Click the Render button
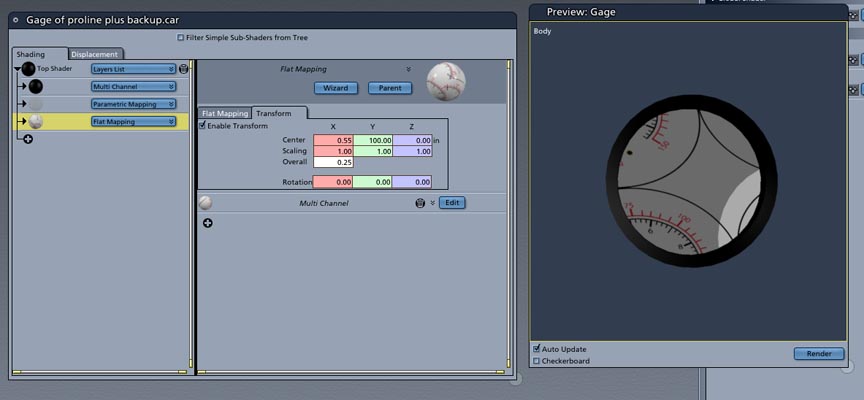864x400 pixels. coord(818,354)
